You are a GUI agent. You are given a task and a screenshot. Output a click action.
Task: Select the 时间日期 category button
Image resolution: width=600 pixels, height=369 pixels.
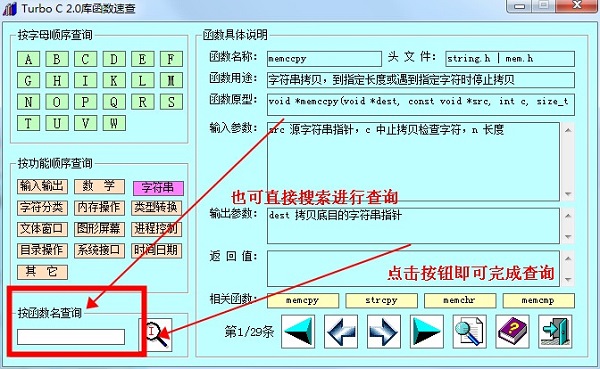coord(157,251)
